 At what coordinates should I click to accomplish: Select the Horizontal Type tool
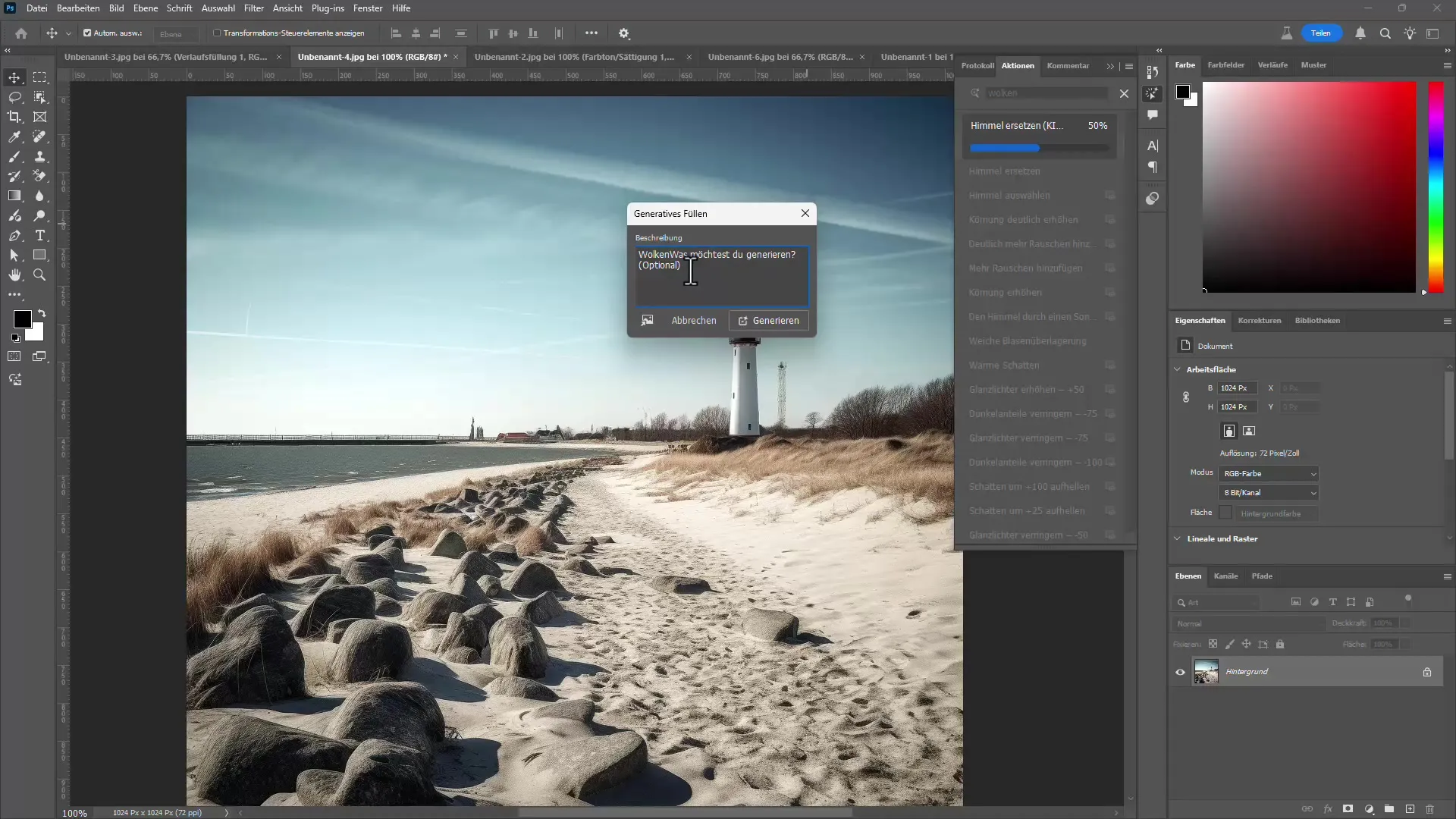tap(39, 236)
